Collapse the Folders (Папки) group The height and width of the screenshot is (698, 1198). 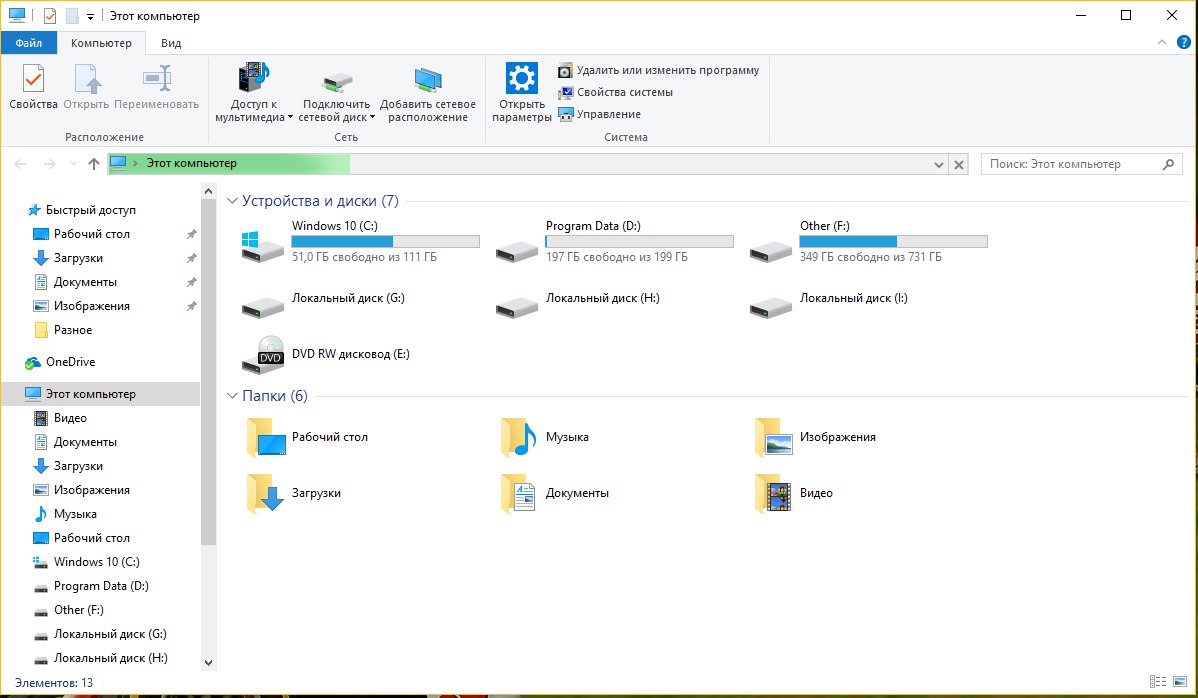pos(232,396)
